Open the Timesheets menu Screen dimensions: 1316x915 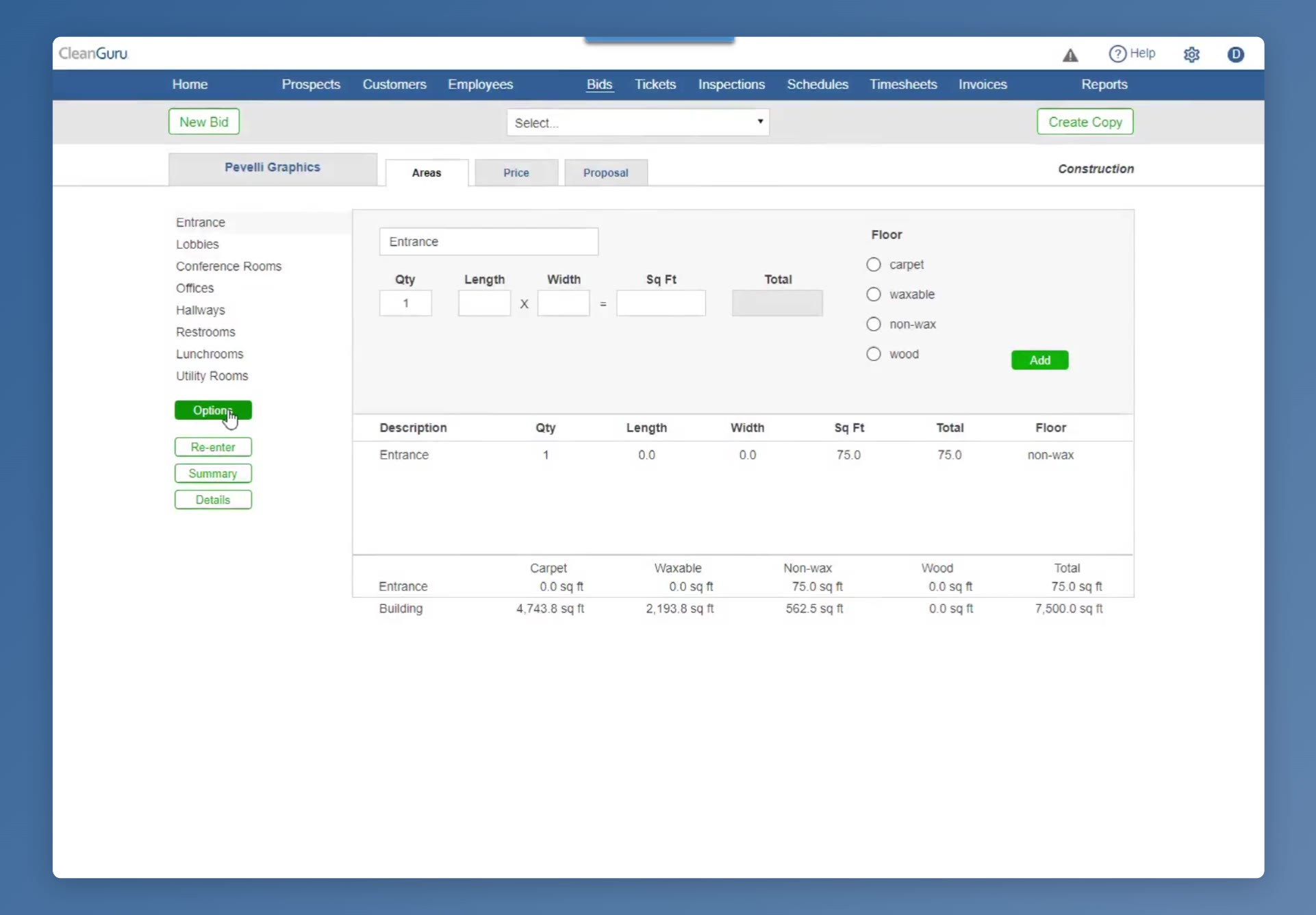click(x=903, y=84)
